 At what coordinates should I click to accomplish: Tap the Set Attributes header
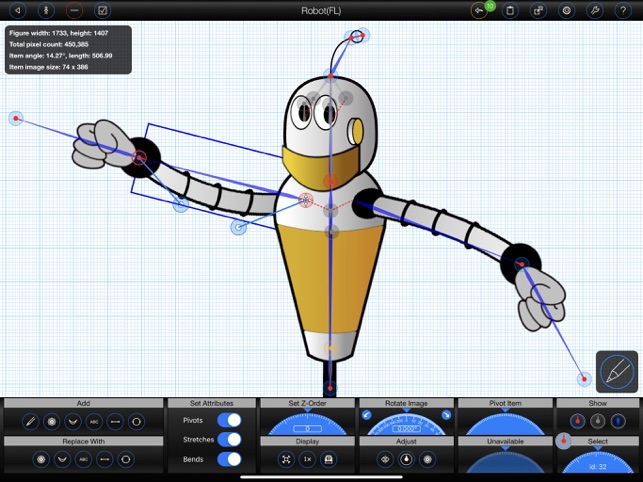click(x=212, y=403)
